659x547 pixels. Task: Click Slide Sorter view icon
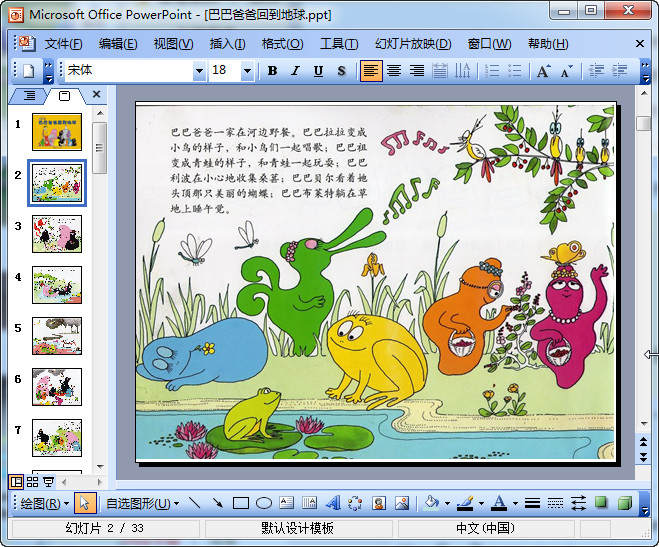32,481
